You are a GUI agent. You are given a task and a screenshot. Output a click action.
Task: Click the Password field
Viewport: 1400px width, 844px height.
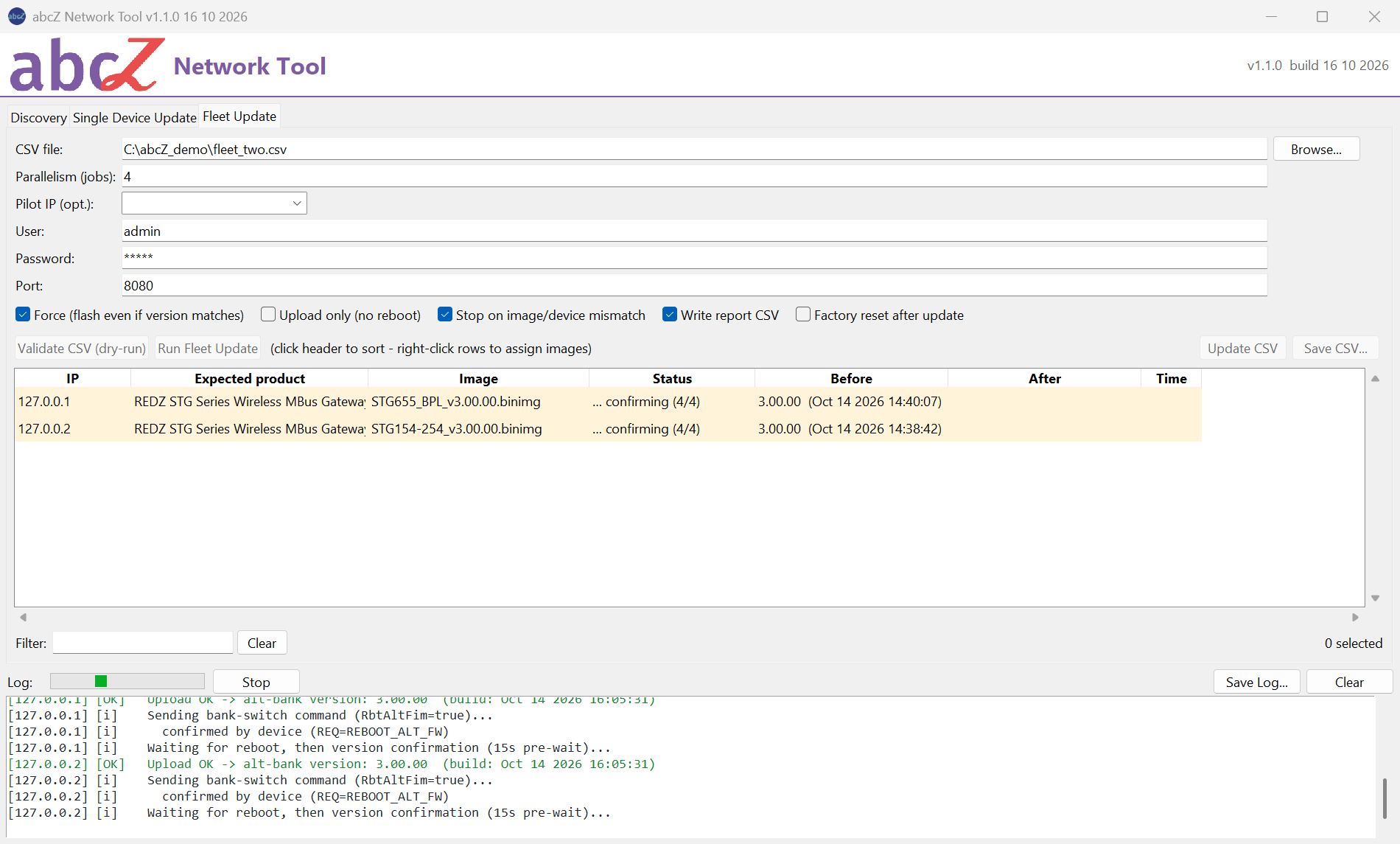coord(694,258)
